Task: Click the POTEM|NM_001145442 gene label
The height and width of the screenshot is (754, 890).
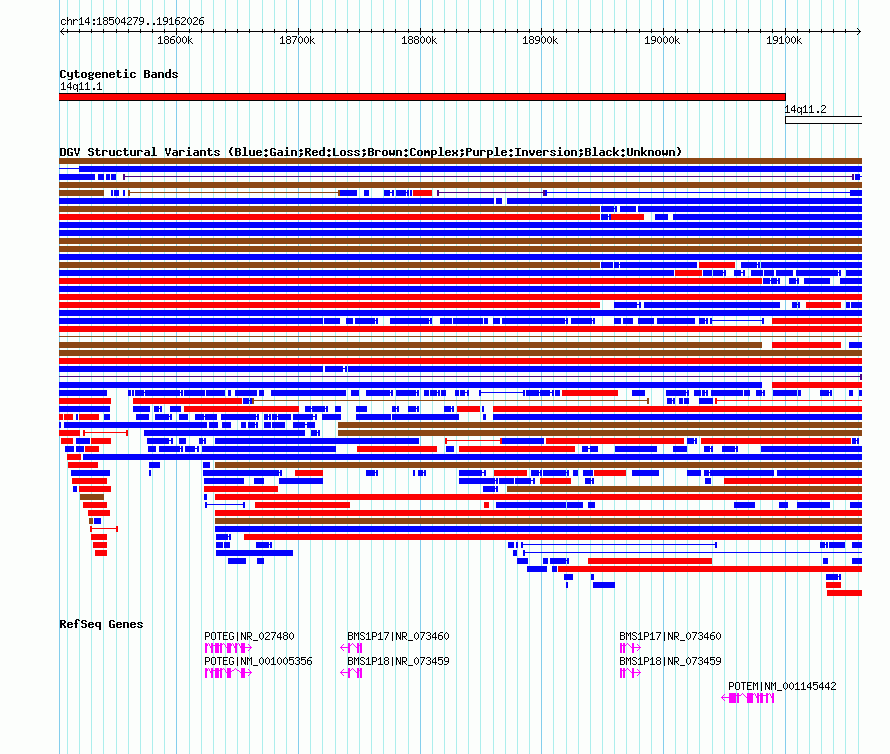Action: 782,686
